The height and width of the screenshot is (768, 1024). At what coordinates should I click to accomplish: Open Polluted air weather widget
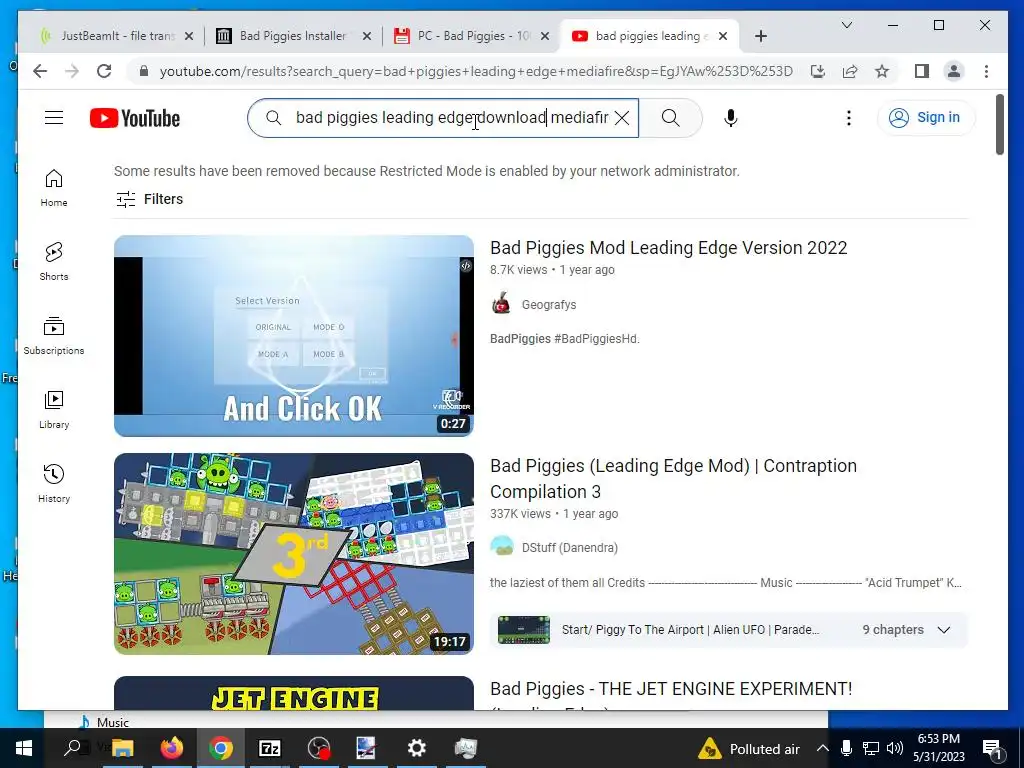point(748,748)
